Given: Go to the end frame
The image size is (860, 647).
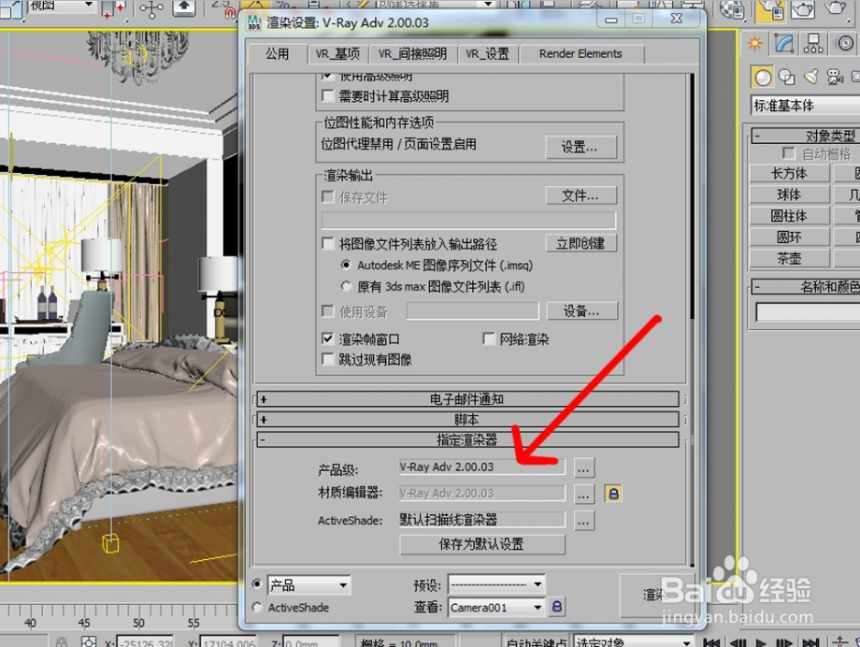Looking at the screenshot, I should point(811,642).
